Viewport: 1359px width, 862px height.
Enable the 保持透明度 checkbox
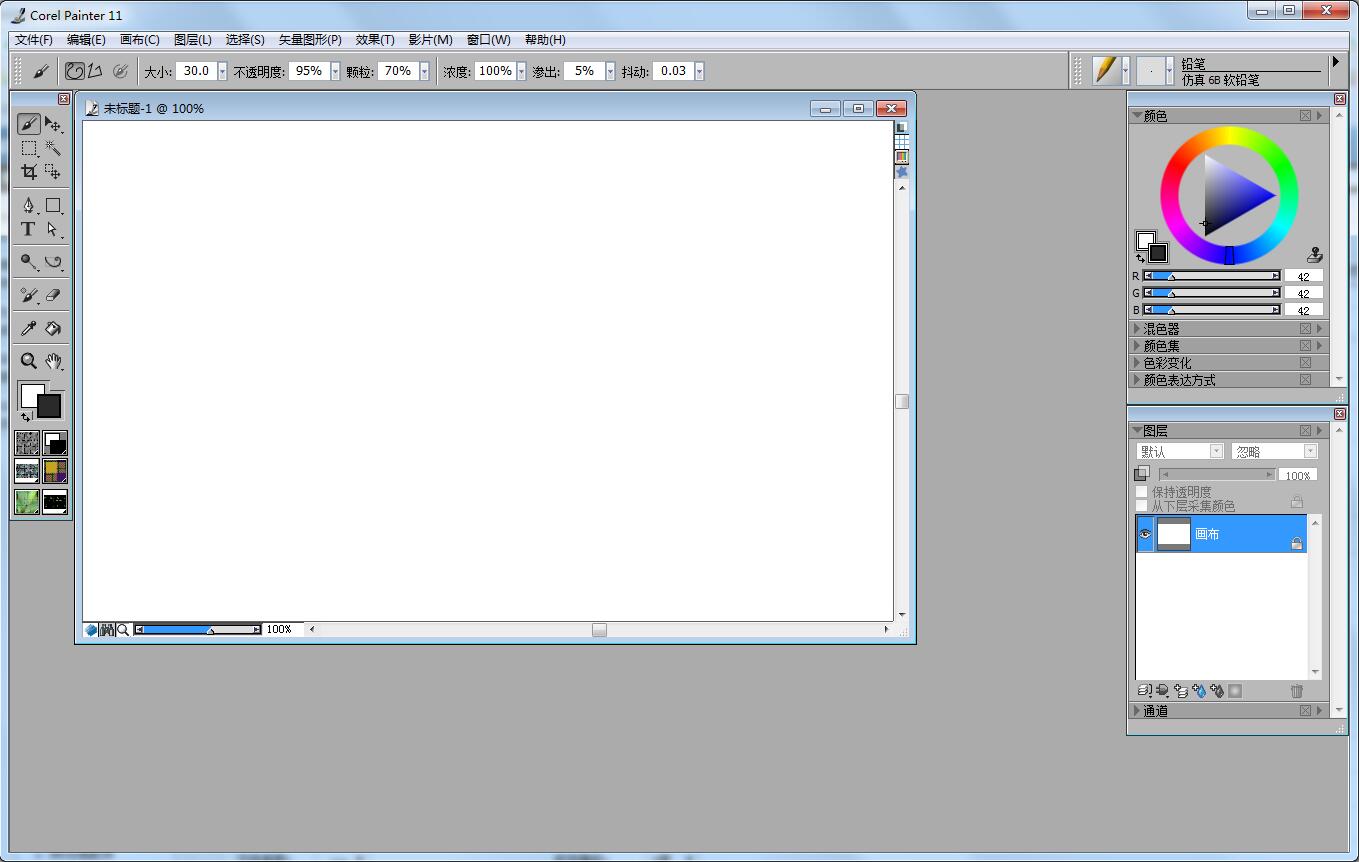[x=1141, y=492]
